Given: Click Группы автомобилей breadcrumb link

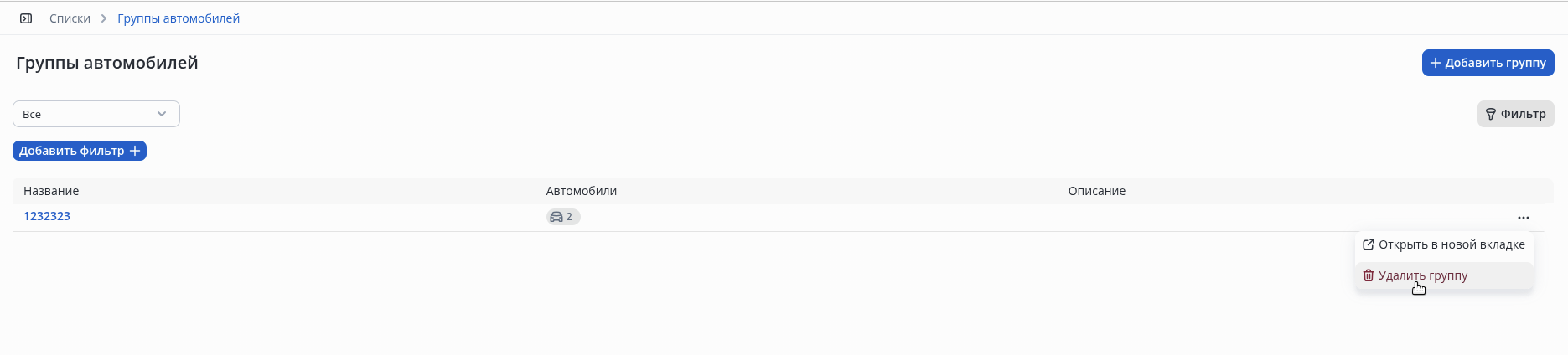Looking at the screenshot, I should click(x=179, y=18).
